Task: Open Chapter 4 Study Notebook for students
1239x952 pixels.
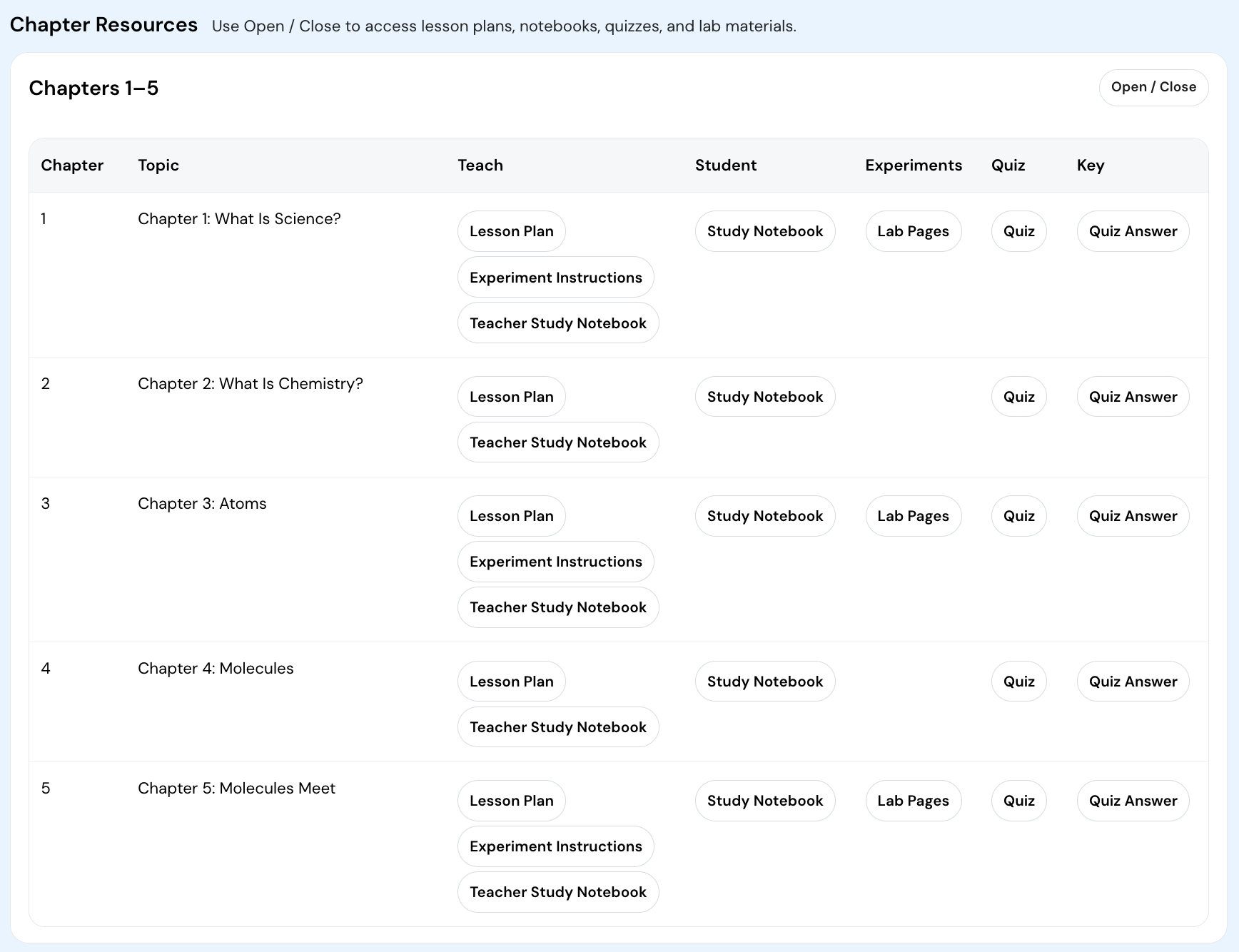Action: point(764,682)
